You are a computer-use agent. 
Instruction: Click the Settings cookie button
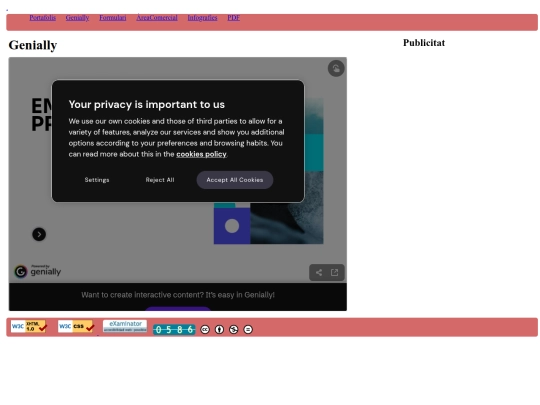pos(97,180)
